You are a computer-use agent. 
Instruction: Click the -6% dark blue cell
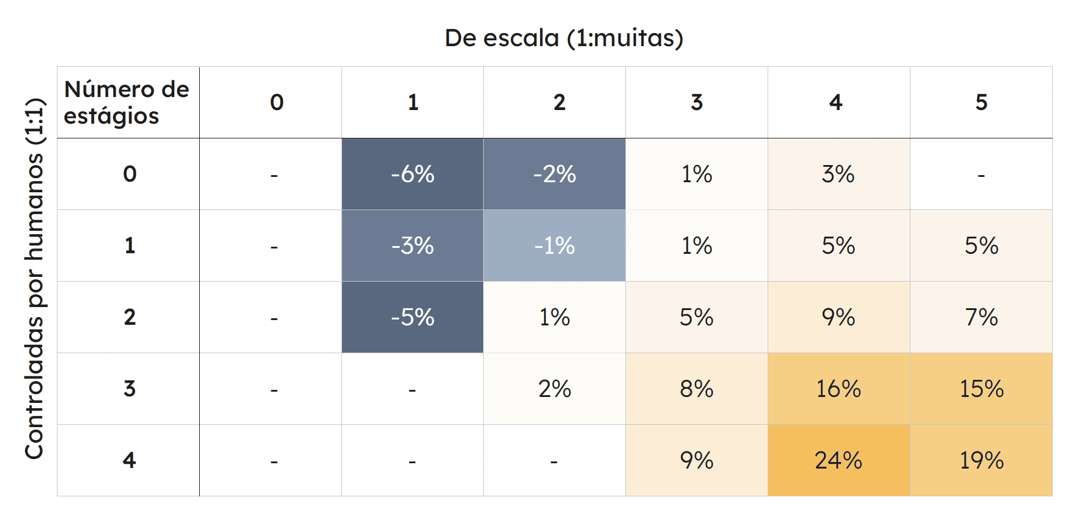click(412, 174)
